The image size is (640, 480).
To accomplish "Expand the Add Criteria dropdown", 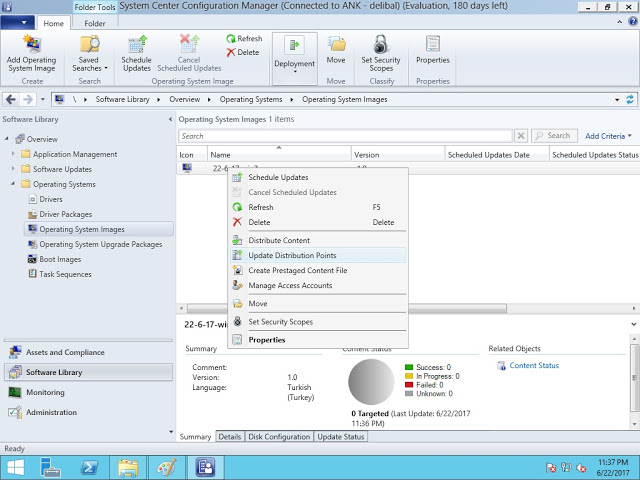I will [x=608, y=136].
